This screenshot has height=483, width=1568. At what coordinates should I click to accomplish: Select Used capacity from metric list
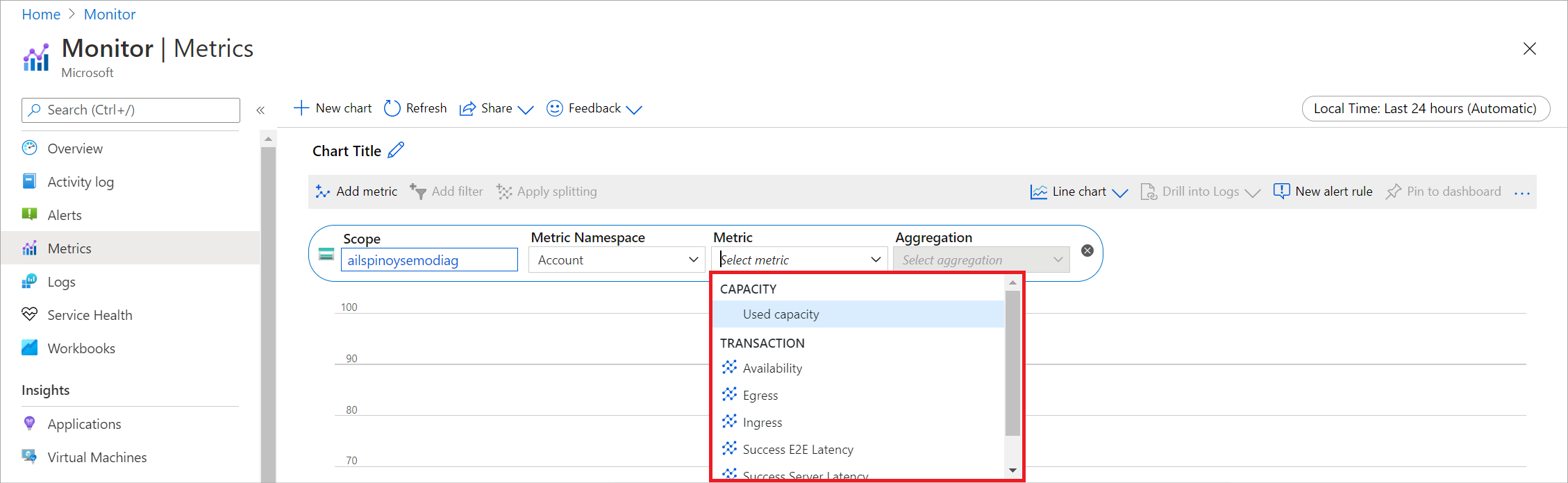(781, 314)
